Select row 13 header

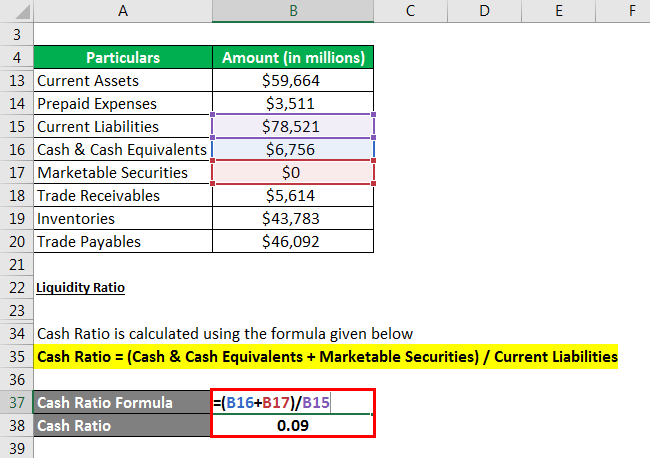tap(17, 80)
